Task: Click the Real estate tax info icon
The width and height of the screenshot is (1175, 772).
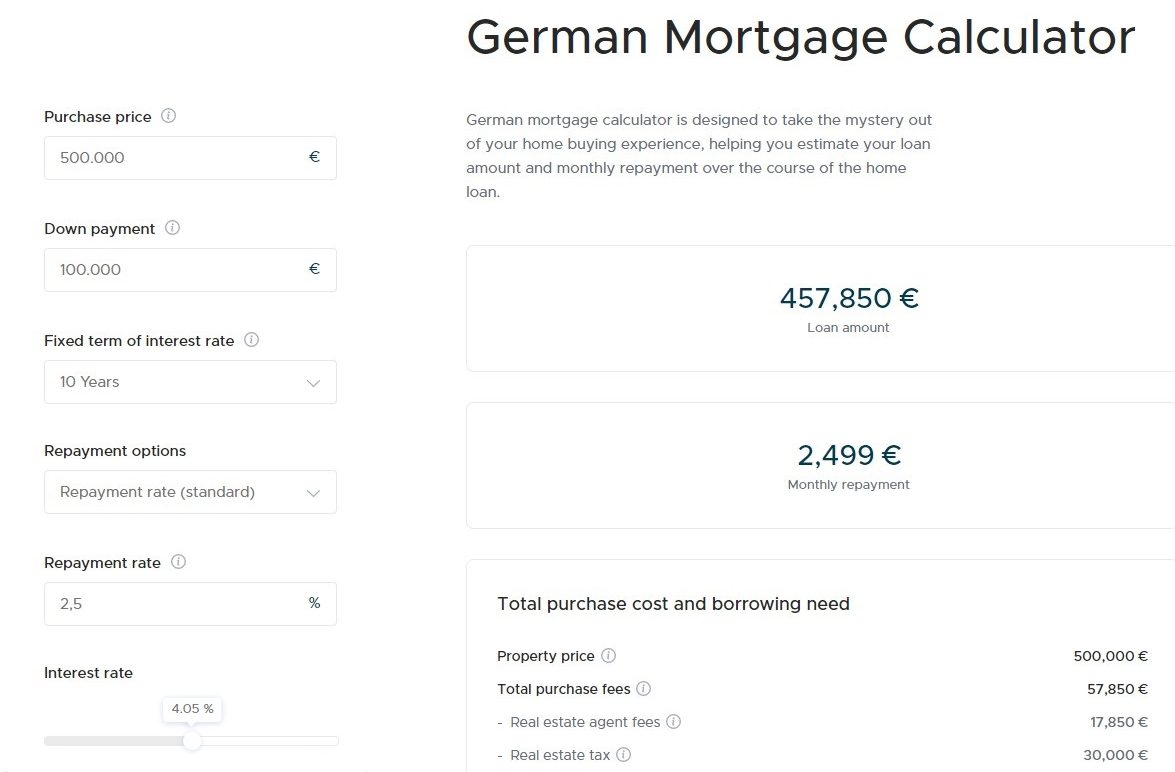Action: pyautogui.click(x=623, y=755)
